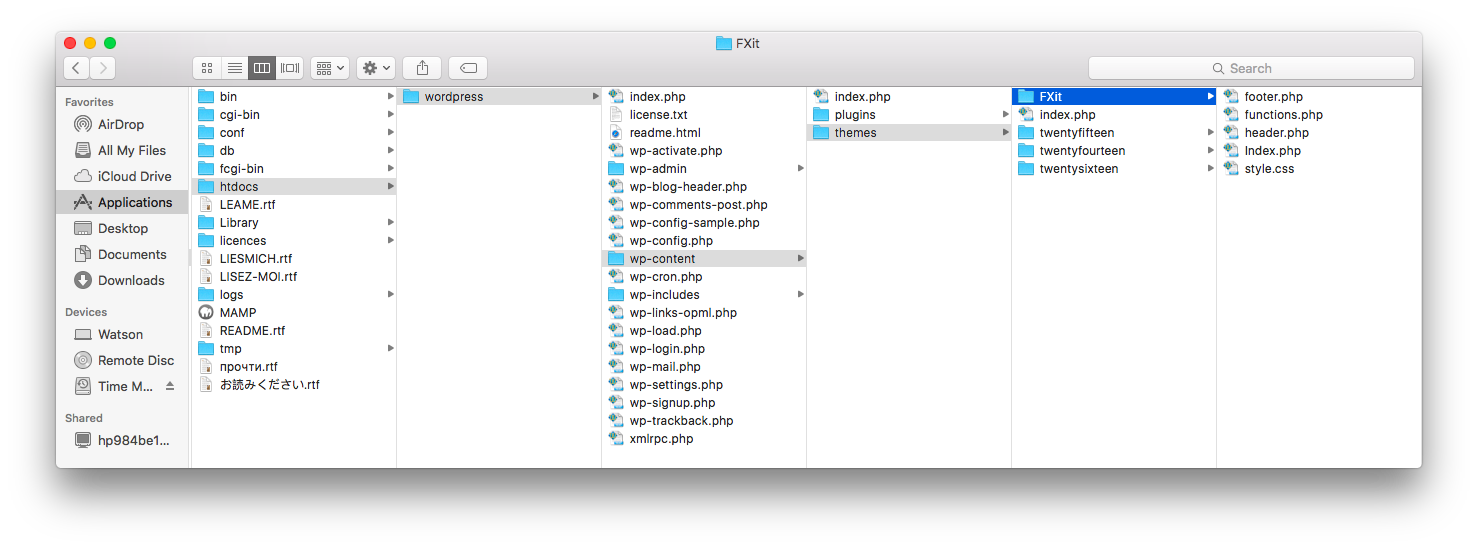Expand the bin folder arrow
This screenshot has width=1478, height=548.
pyautogui.click(x=391, y=97)
